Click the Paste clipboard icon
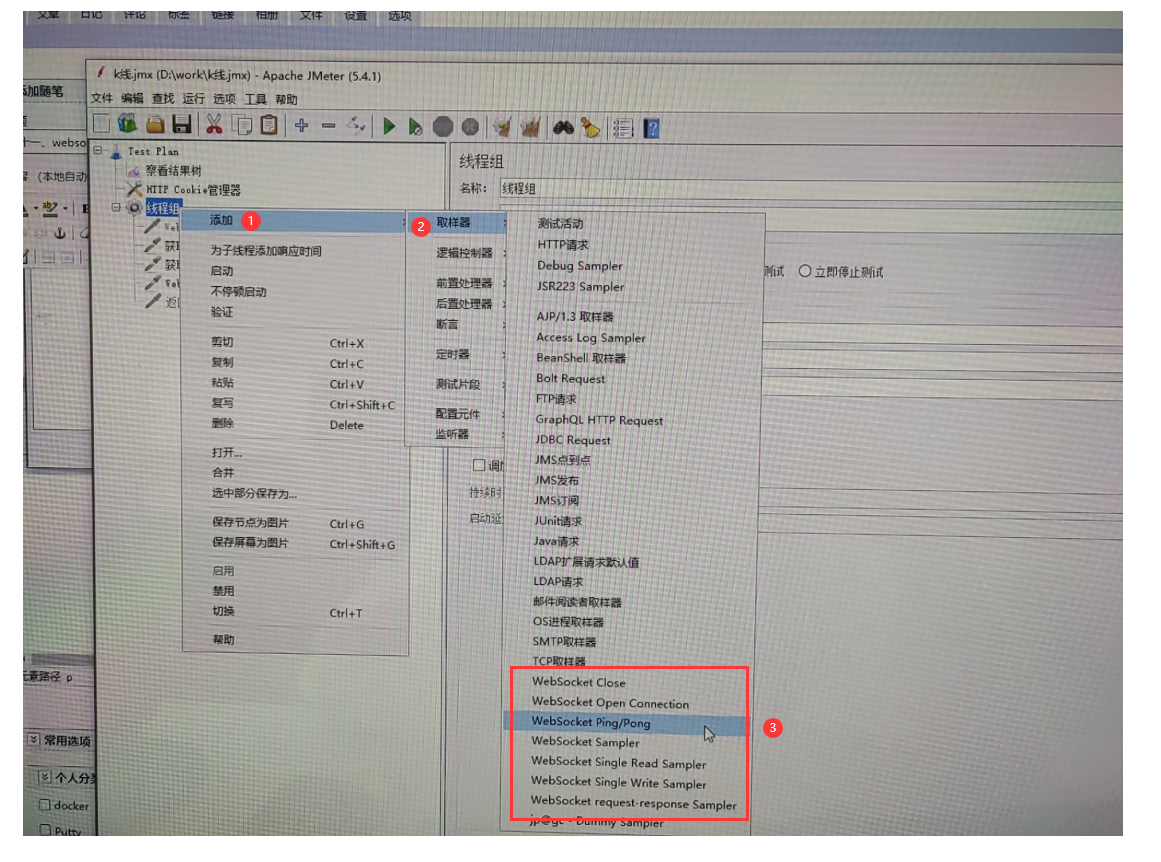 (269, 125)
